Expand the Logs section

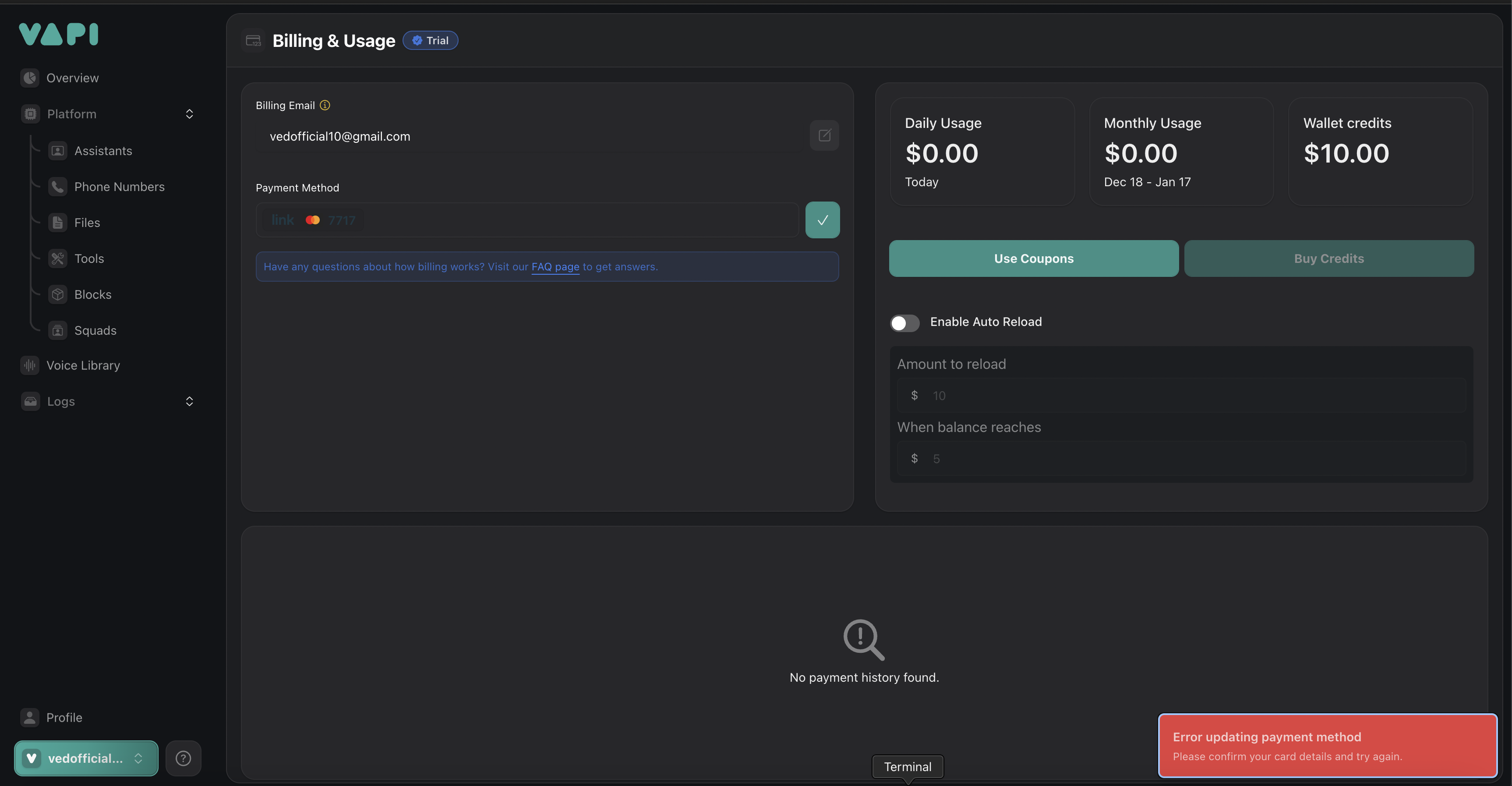coord(189,401)
